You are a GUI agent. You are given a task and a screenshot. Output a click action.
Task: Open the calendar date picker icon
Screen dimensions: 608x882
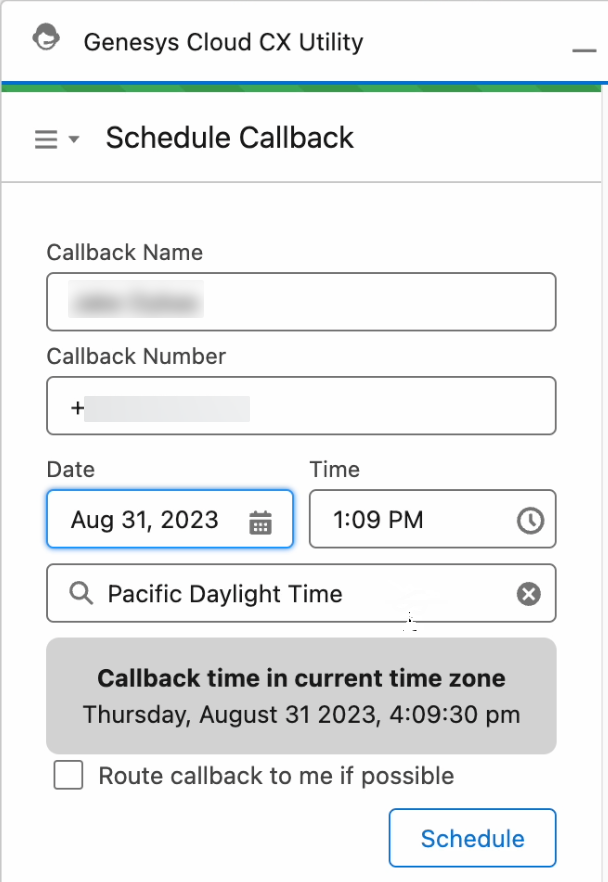coord(261,520)
